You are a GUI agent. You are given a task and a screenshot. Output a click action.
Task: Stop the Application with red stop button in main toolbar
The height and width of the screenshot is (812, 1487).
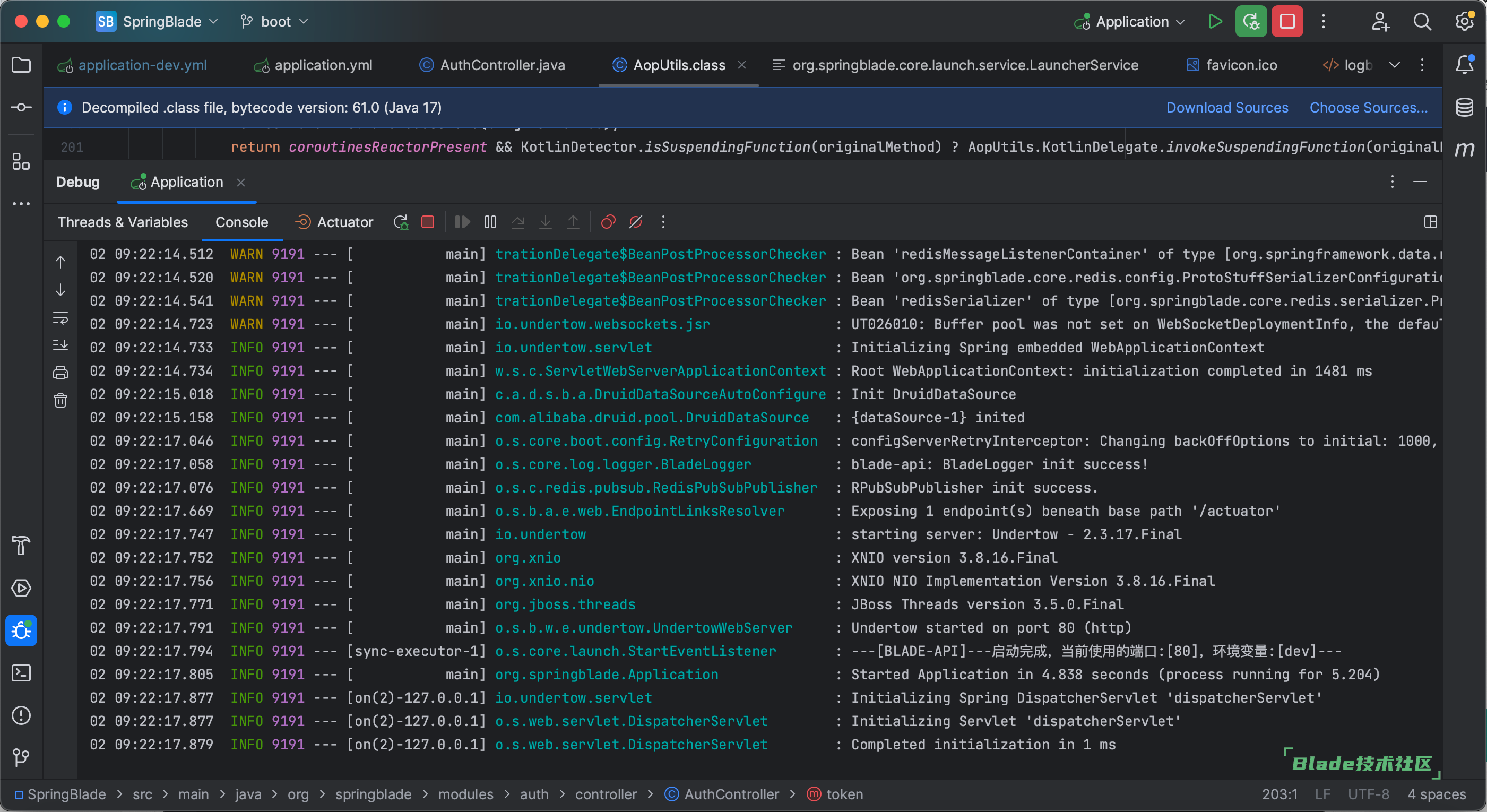pyautogui.click(x=1287, y=22)
